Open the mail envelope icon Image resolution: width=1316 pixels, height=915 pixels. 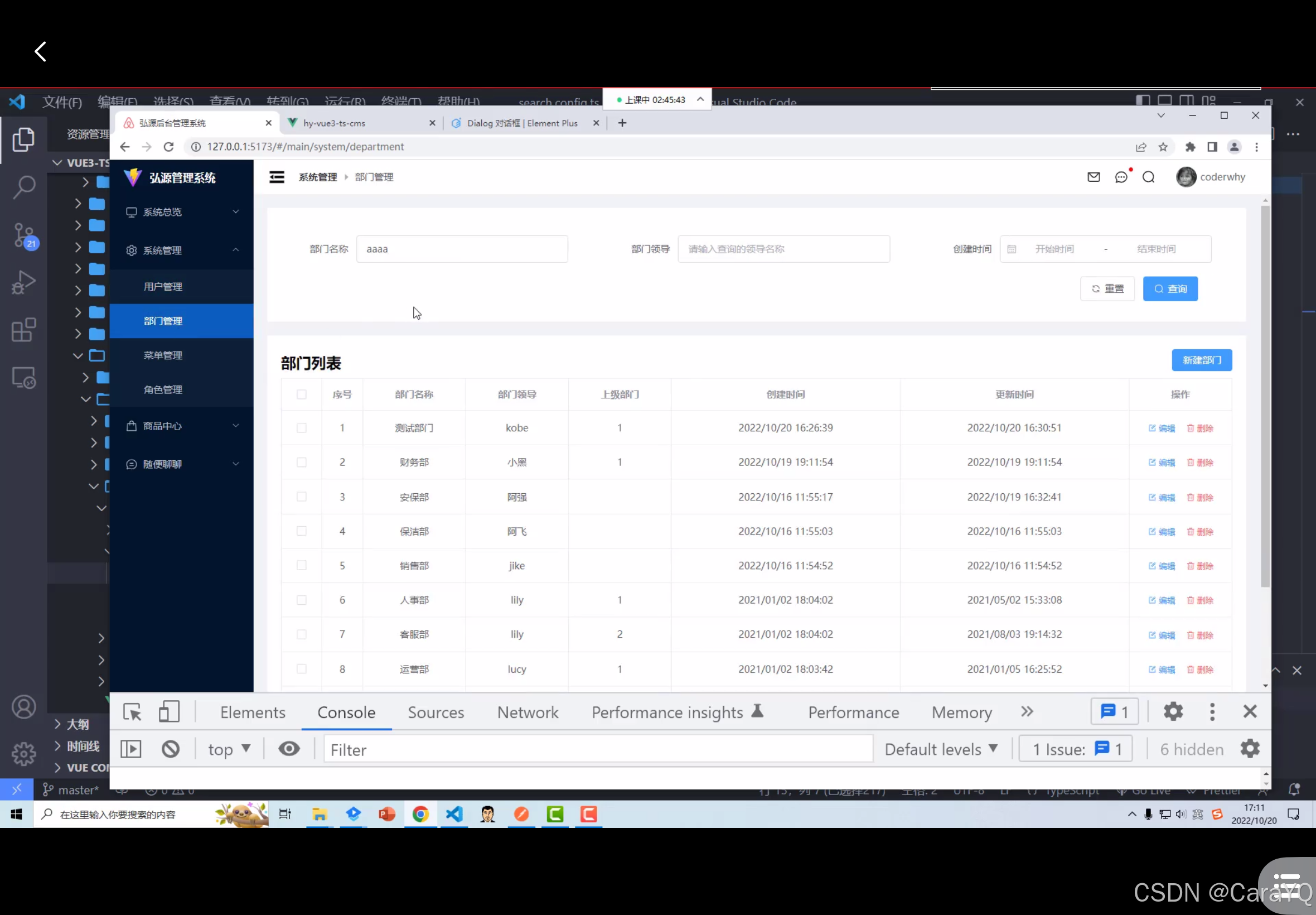point(1093,177)
